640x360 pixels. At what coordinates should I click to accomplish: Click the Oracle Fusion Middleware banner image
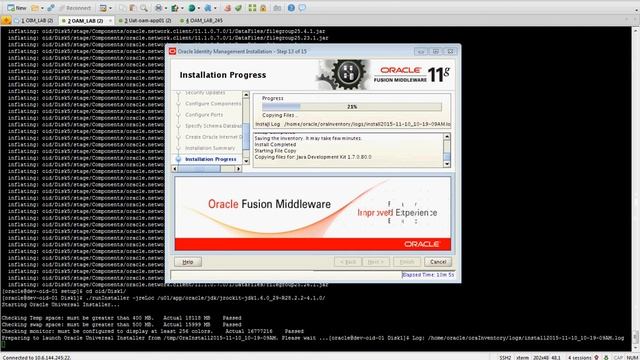(x=313, y=213)
